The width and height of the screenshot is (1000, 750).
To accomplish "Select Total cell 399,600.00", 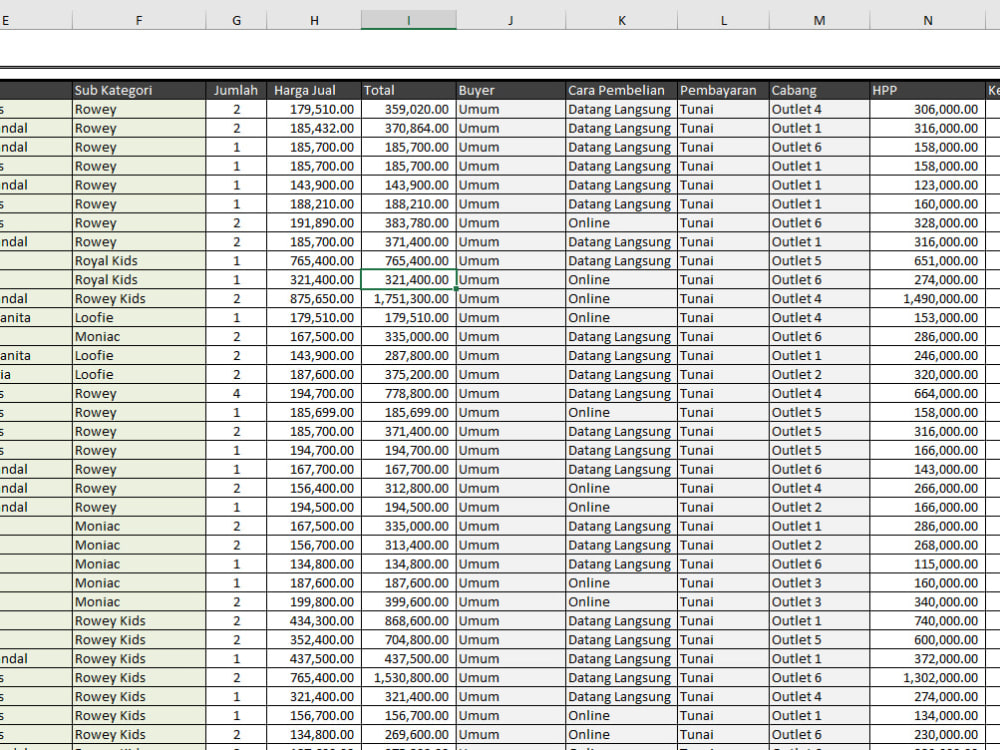I will pyautogui.click(x=409, y=601).
